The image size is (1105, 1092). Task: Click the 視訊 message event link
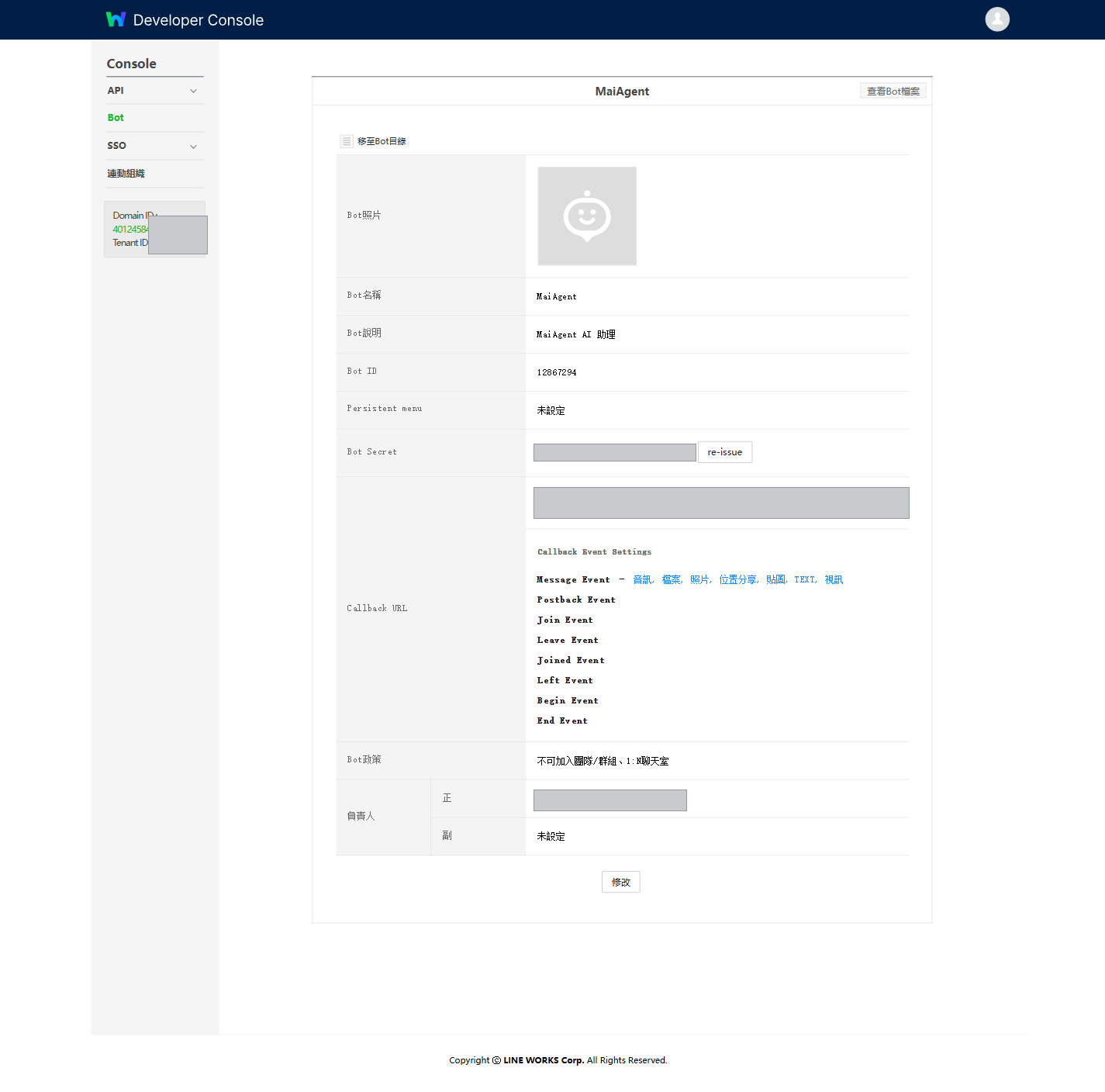(x=834, y=579)
